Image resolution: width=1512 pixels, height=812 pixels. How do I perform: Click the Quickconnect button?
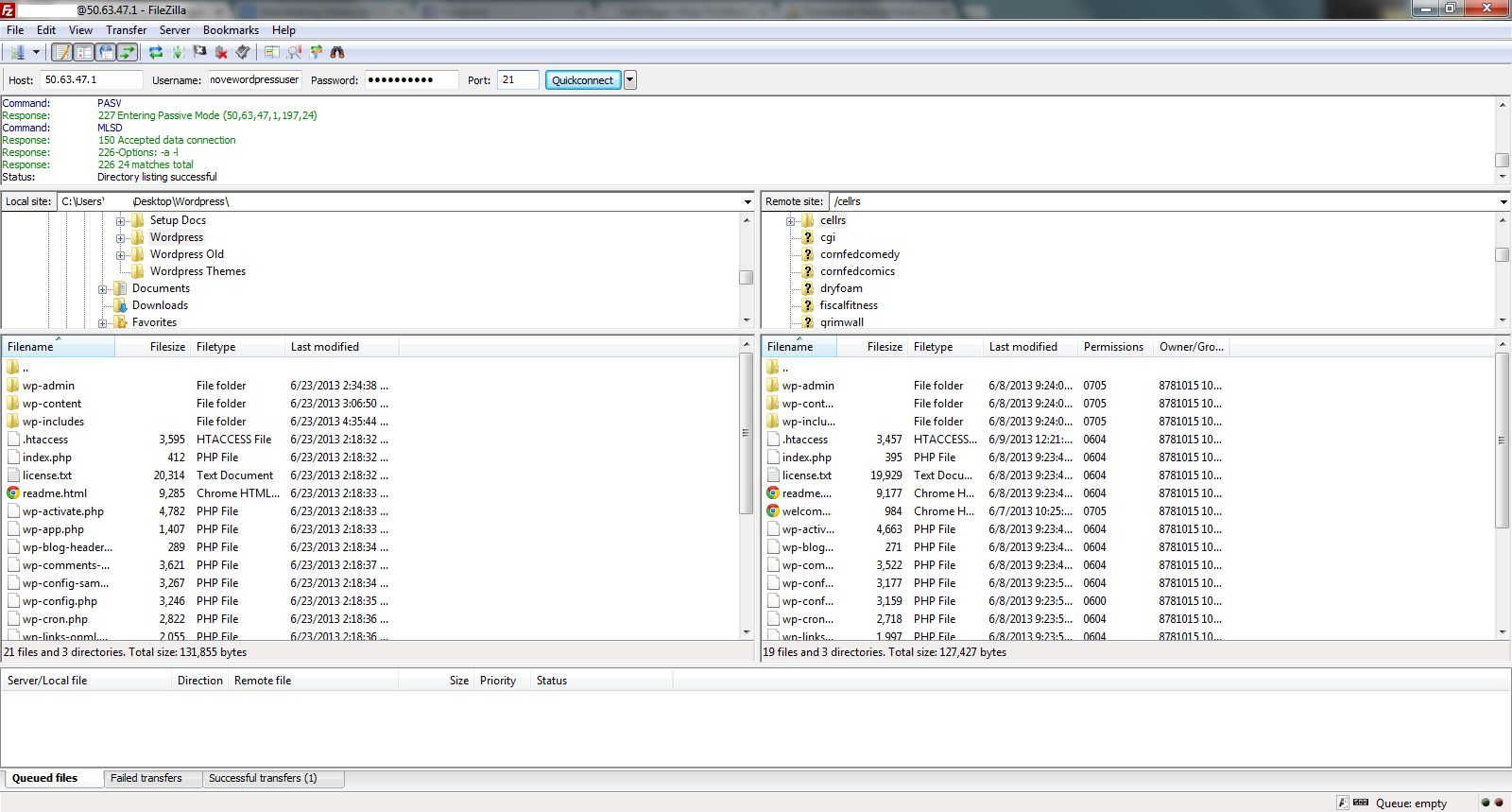(x=582, y=80)
